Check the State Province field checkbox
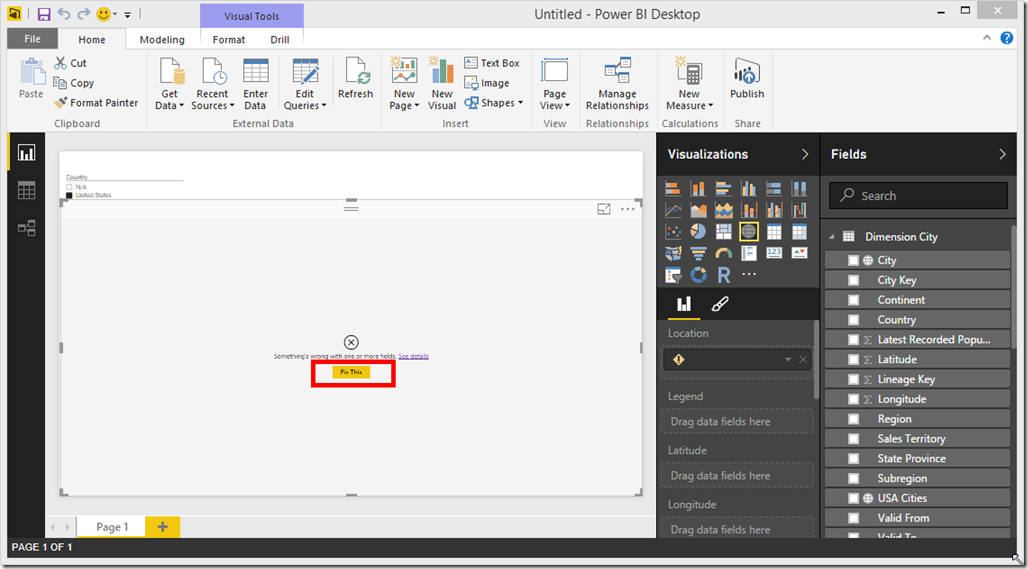Viewport: 1028px width, 569px height. (x=853, y=458)
